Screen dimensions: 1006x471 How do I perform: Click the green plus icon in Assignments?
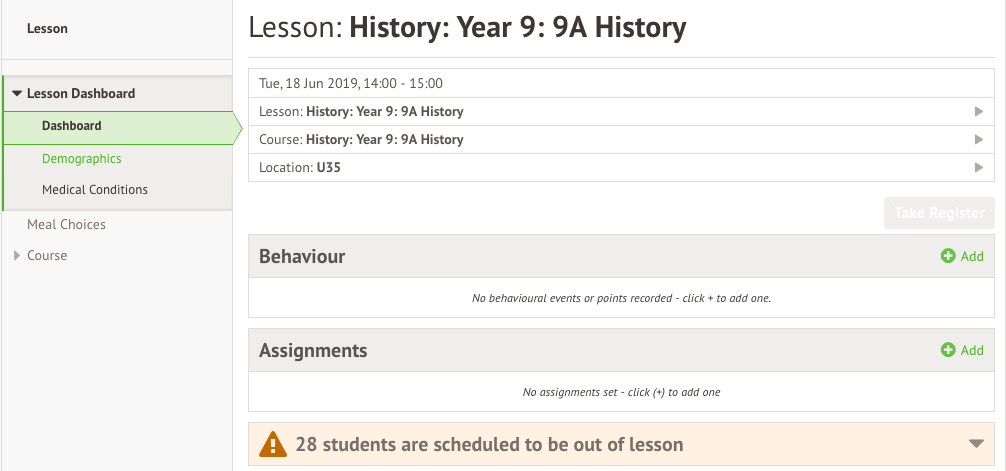pos(948,350)
